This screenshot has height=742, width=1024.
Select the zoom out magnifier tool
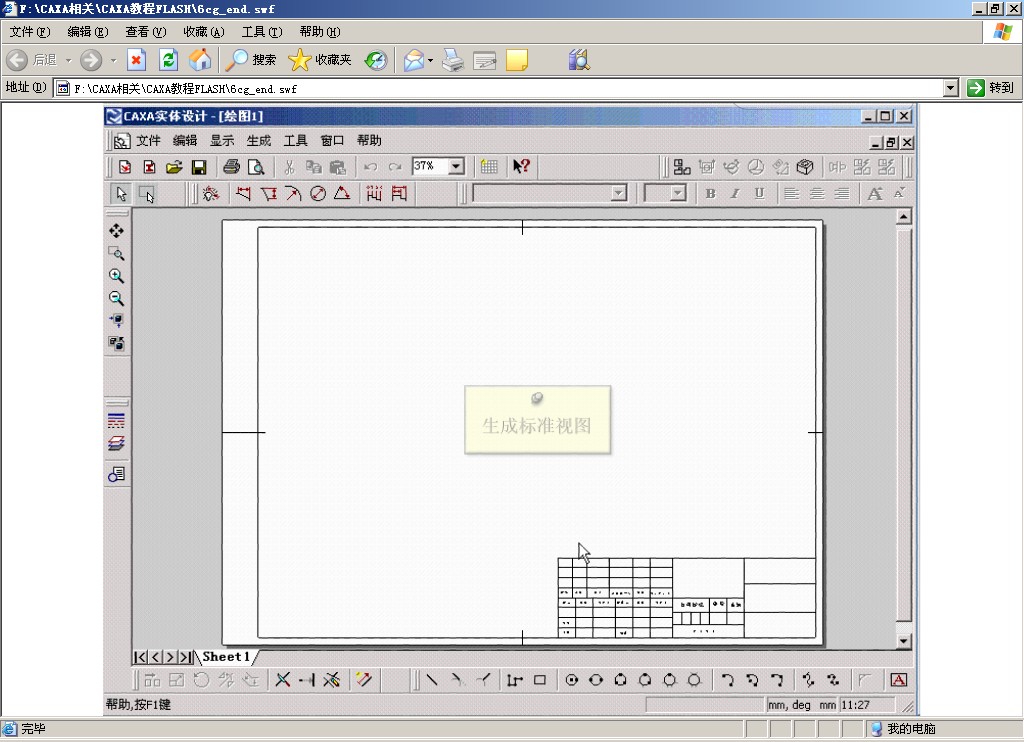(x=116, y=298)
